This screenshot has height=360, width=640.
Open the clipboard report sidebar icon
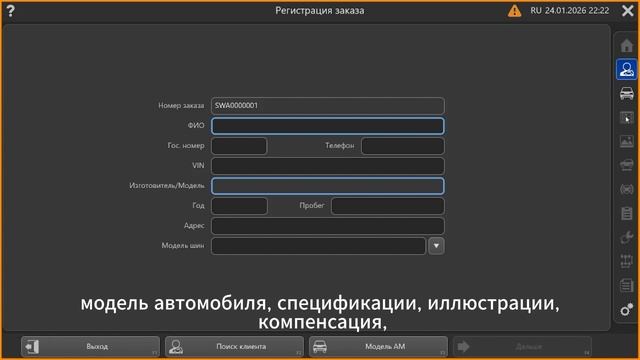[627, 213]
